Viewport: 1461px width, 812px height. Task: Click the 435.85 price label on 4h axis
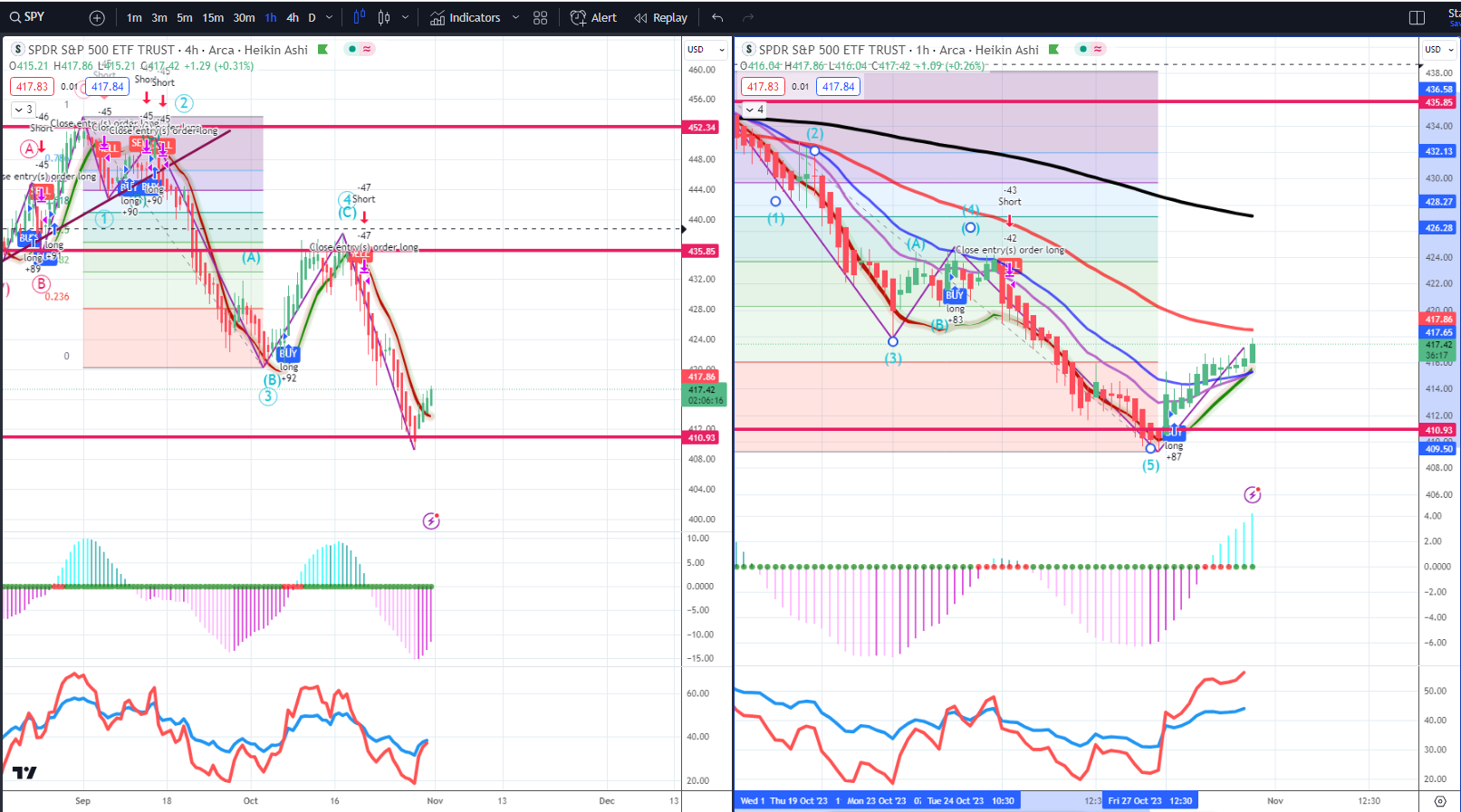(702, 252)
